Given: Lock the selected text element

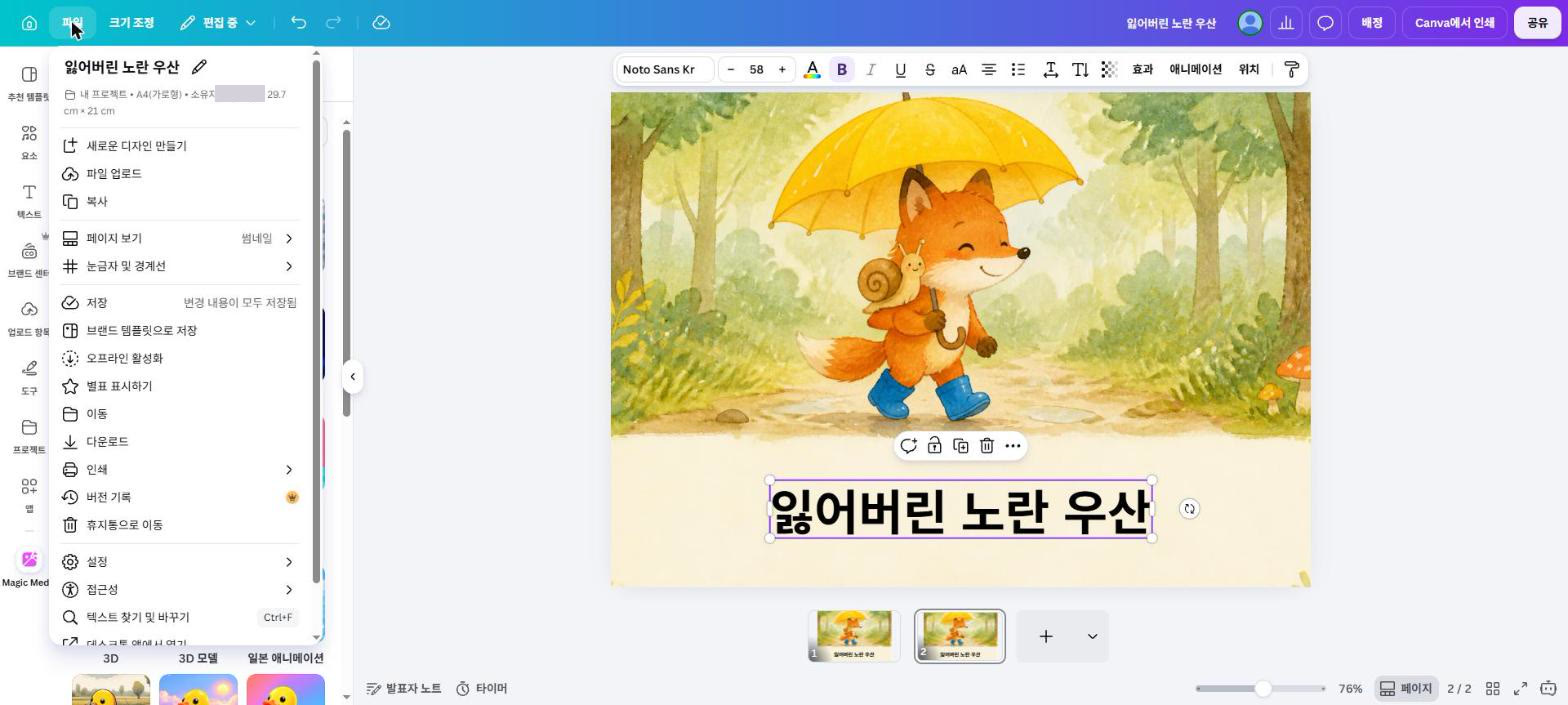Looking at the screenshot, I should pyautogui.click(x=934, y=446).
